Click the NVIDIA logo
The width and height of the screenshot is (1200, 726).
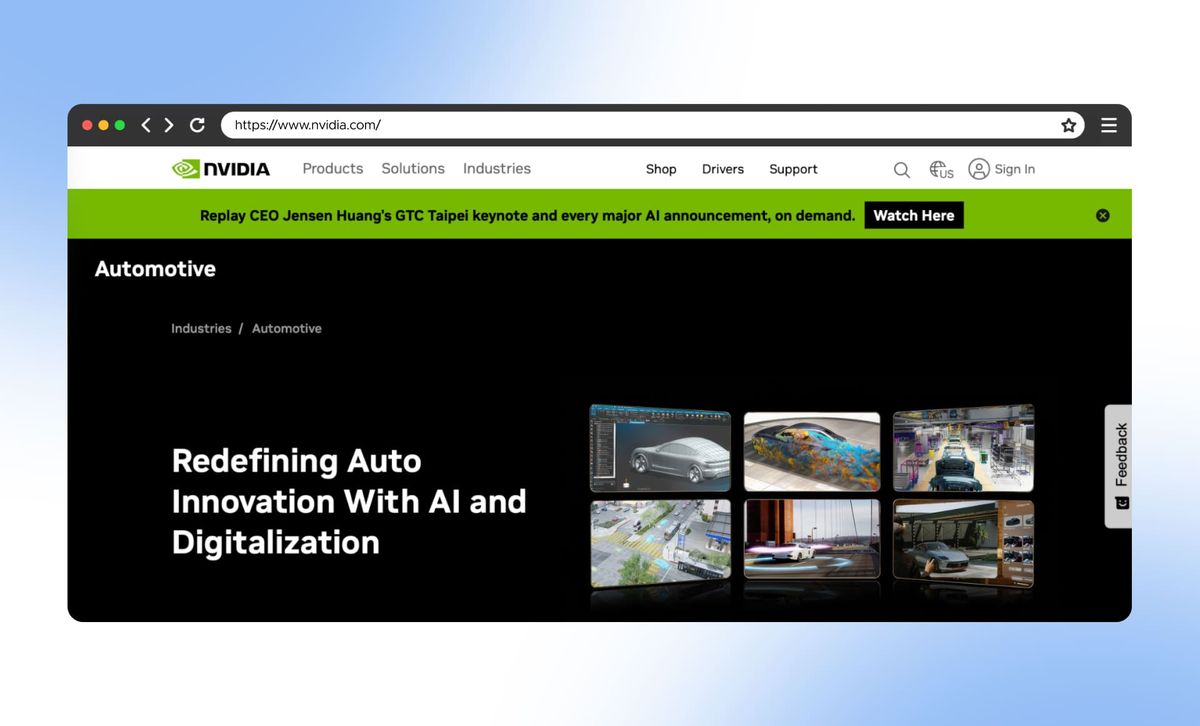click(x=221, y=169)
